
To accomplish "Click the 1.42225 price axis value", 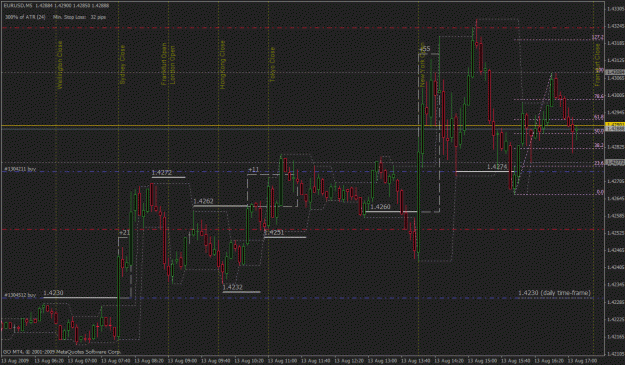I will click(x=615, y=319).
